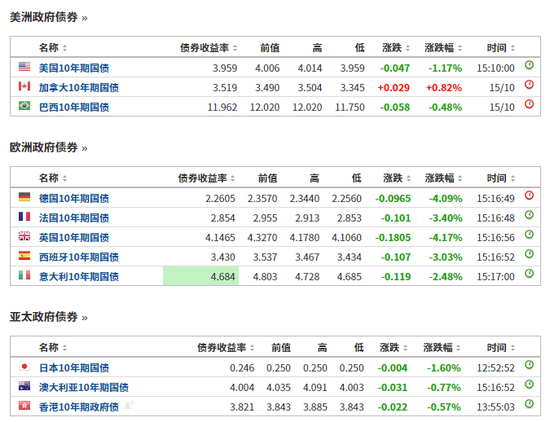
Task: Sort Americas table by 涨跌 column
Action: point(396,48)
